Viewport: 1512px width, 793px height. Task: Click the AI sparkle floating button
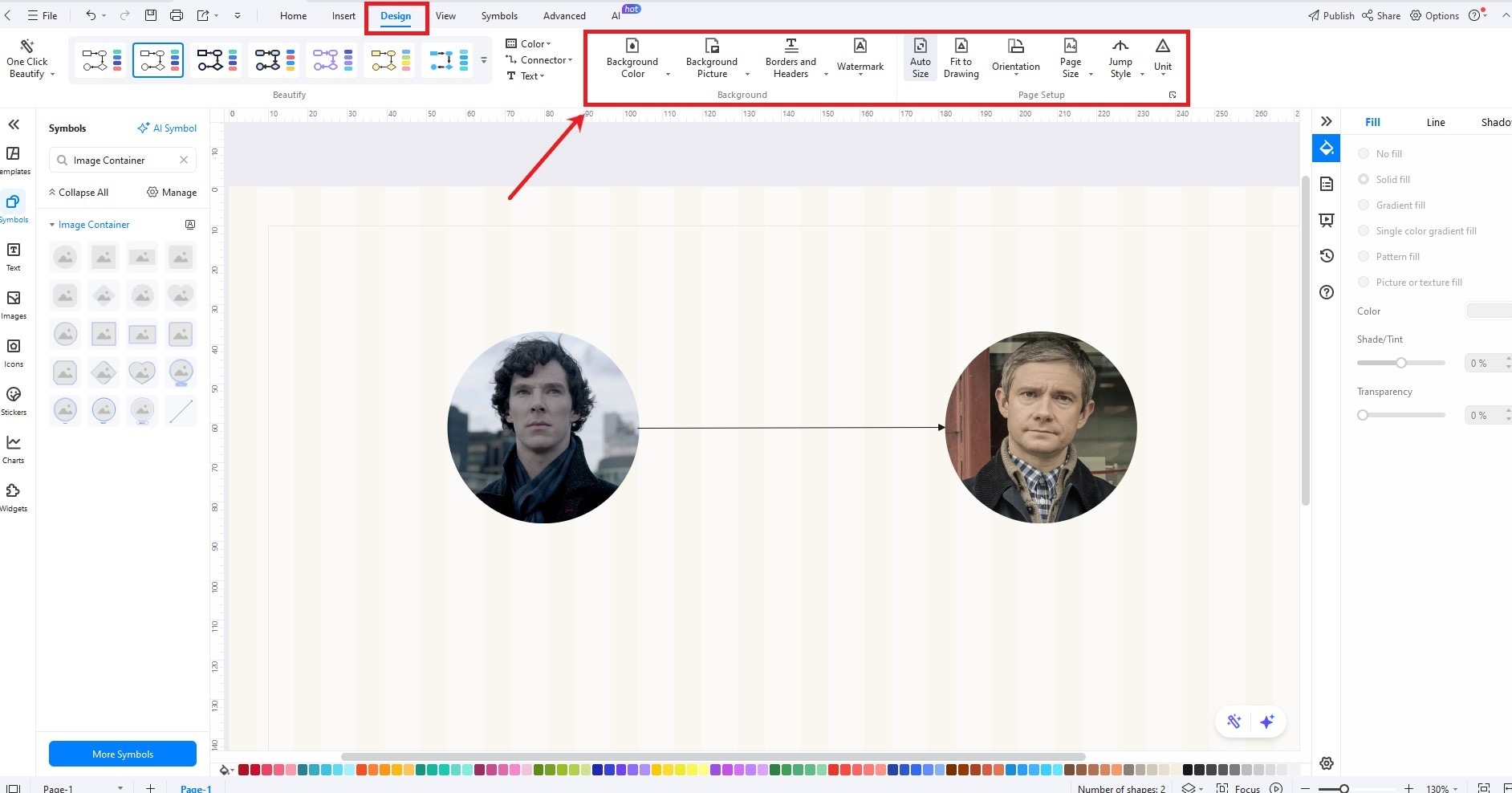pyautogui.click(x=1267, y=722)
